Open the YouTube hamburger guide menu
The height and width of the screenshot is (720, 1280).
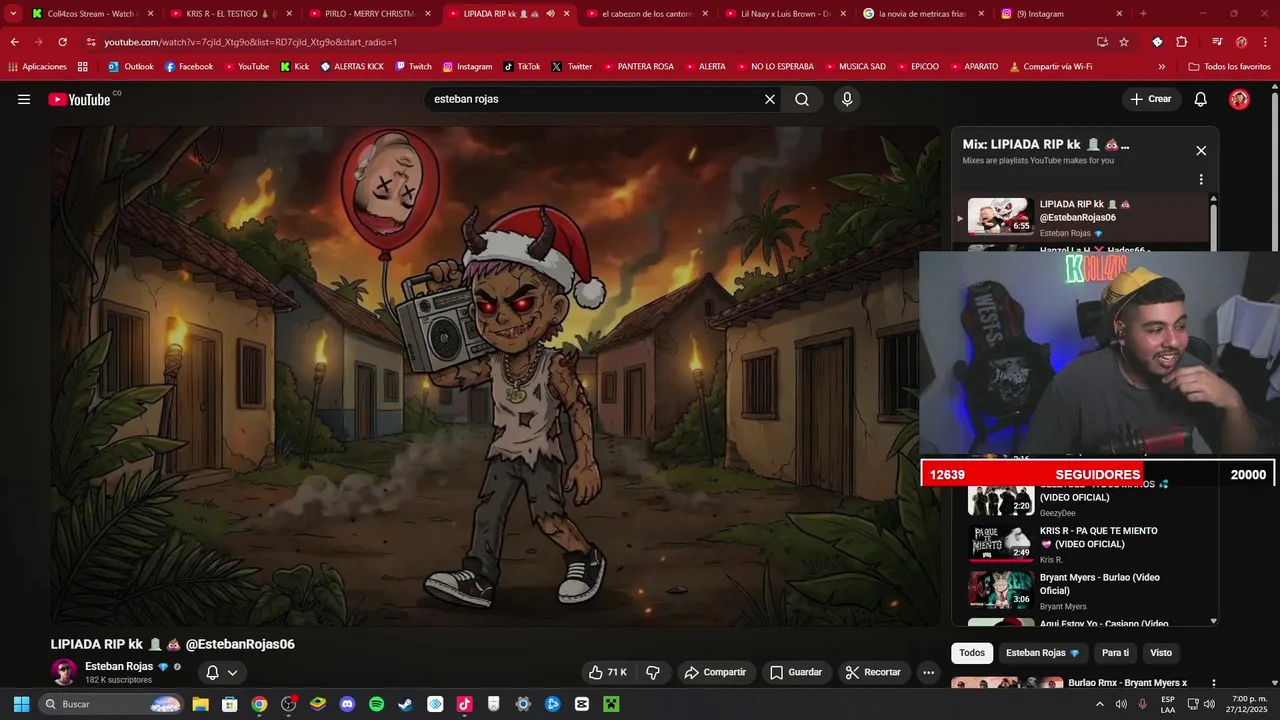24,99
